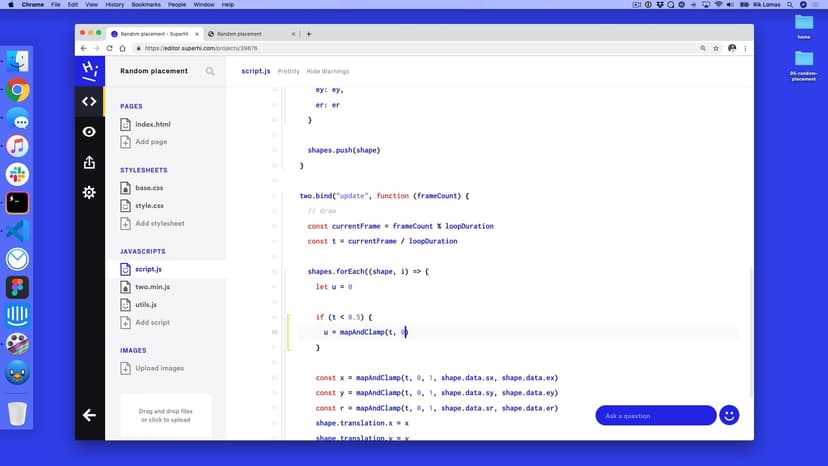828x466 pixels.
Task: Open project settings gear icon
Action: (89, 192)
